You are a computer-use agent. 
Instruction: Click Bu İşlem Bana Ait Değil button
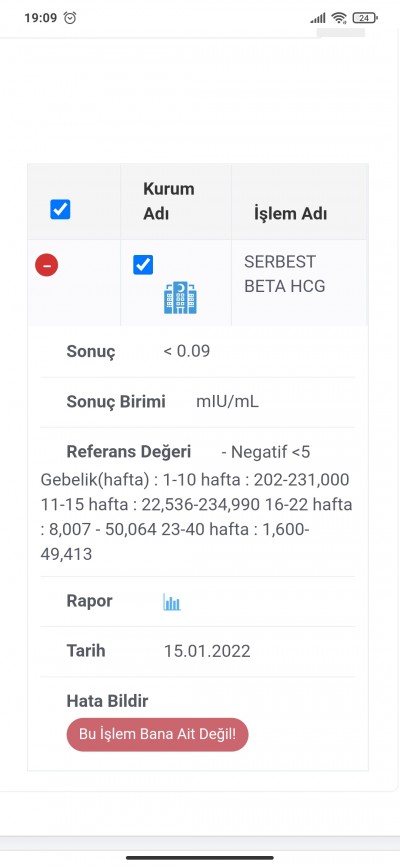click(157, 735)
